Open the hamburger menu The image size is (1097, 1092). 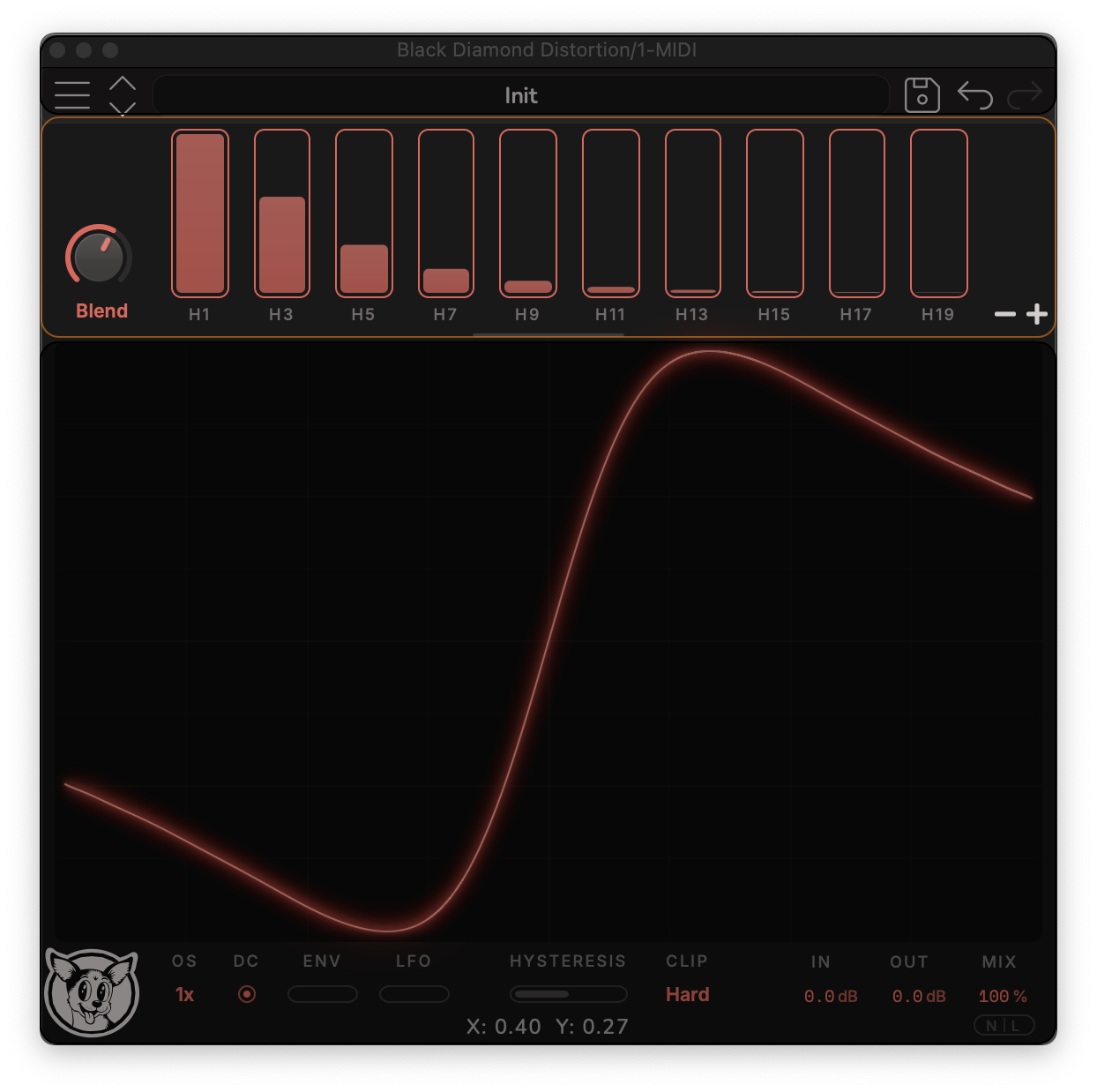72,95
